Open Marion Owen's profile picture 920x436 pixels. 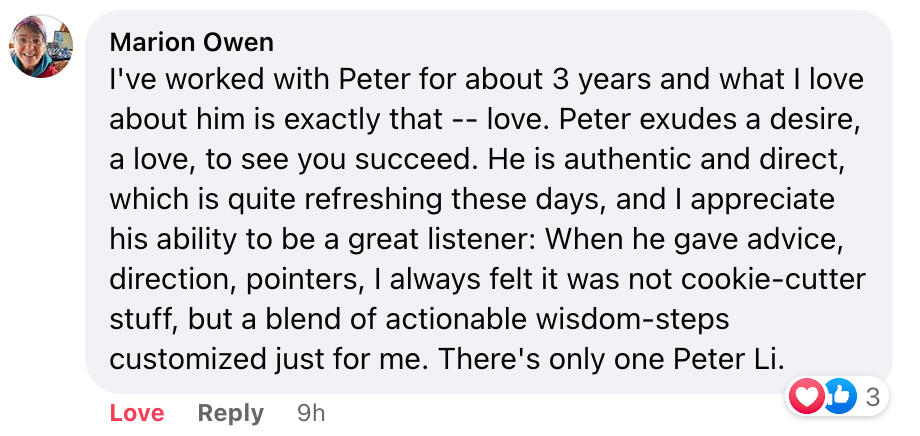pyautogui.click(x=42, y=47)
